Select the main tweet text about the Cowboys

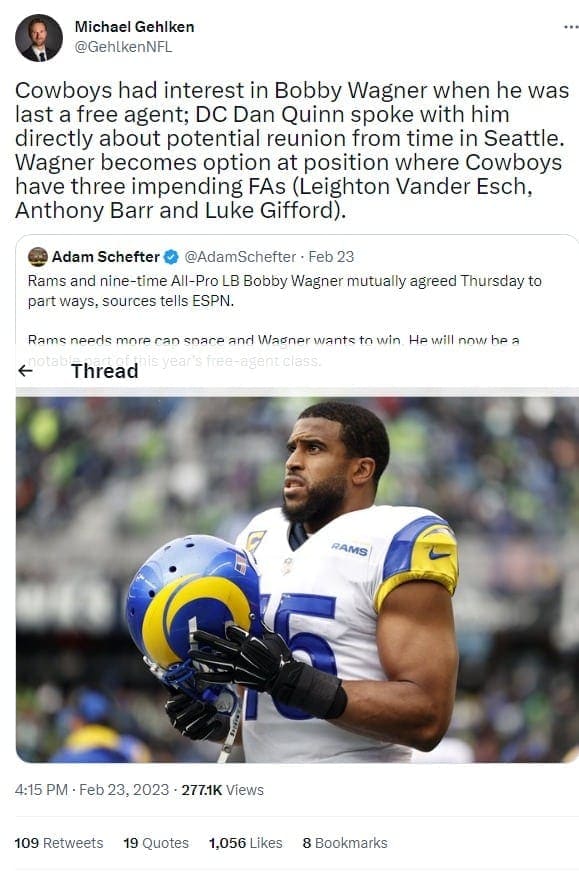pyautogui.click(x=292, y=151)
